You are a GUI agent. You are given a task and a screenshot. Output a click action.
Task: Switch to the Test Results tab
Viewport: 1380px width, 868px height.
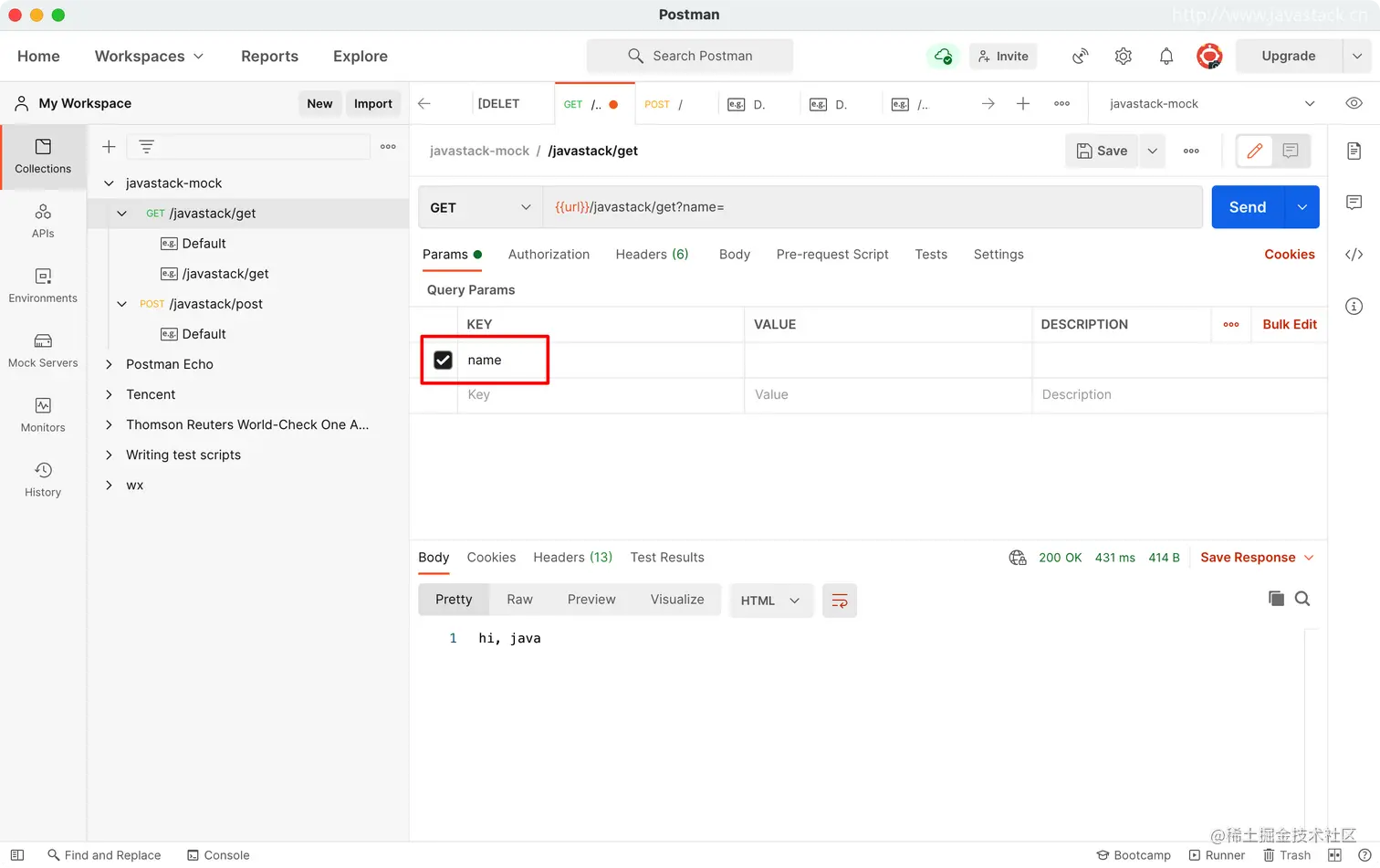[667, 558]
